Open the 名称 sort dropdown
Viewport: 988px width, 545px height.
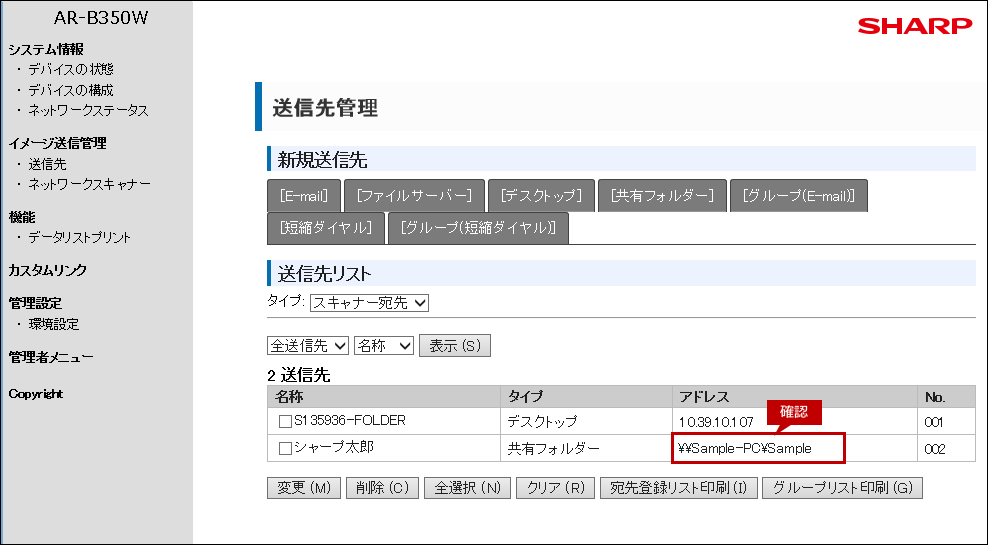pyautogui.click(x=384, y=346)
